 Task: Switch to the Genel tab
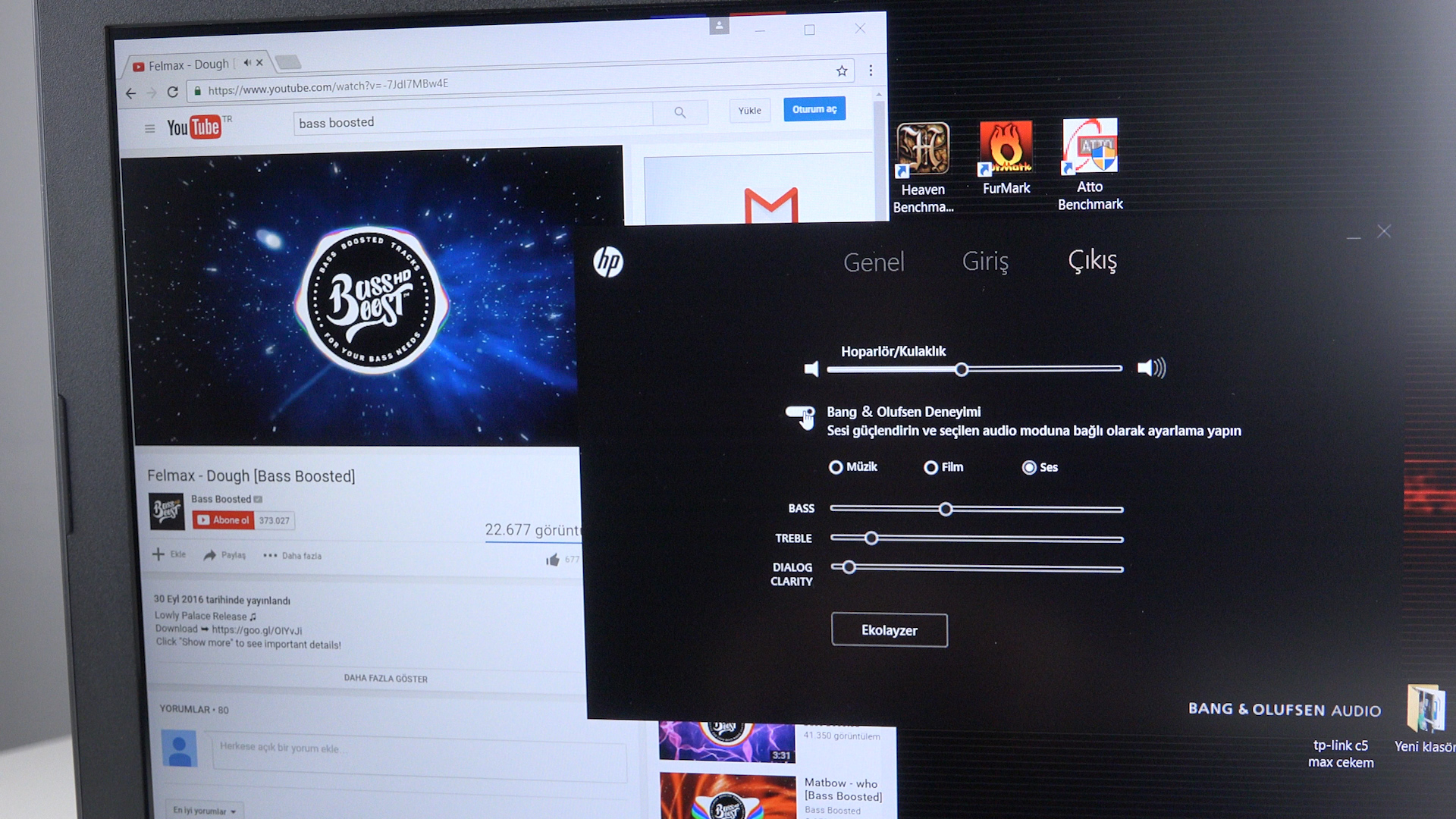(x=874, y=262)
